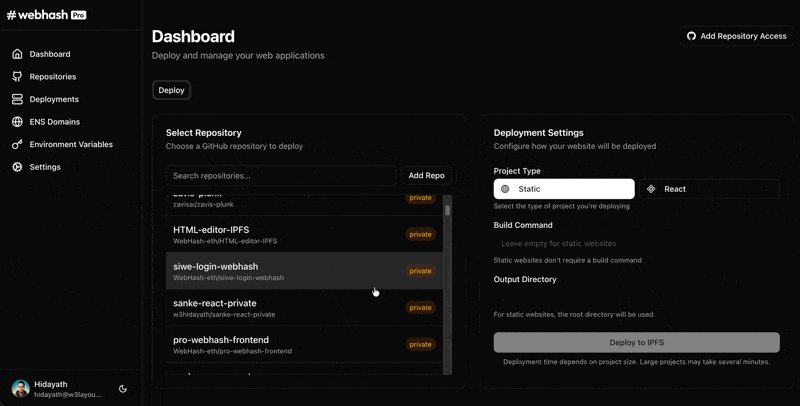Image resolution: width=800 pixels, height=406 pixels.
Task: Select HTML-editor-IPFS repository
Action: coord(305,234)
